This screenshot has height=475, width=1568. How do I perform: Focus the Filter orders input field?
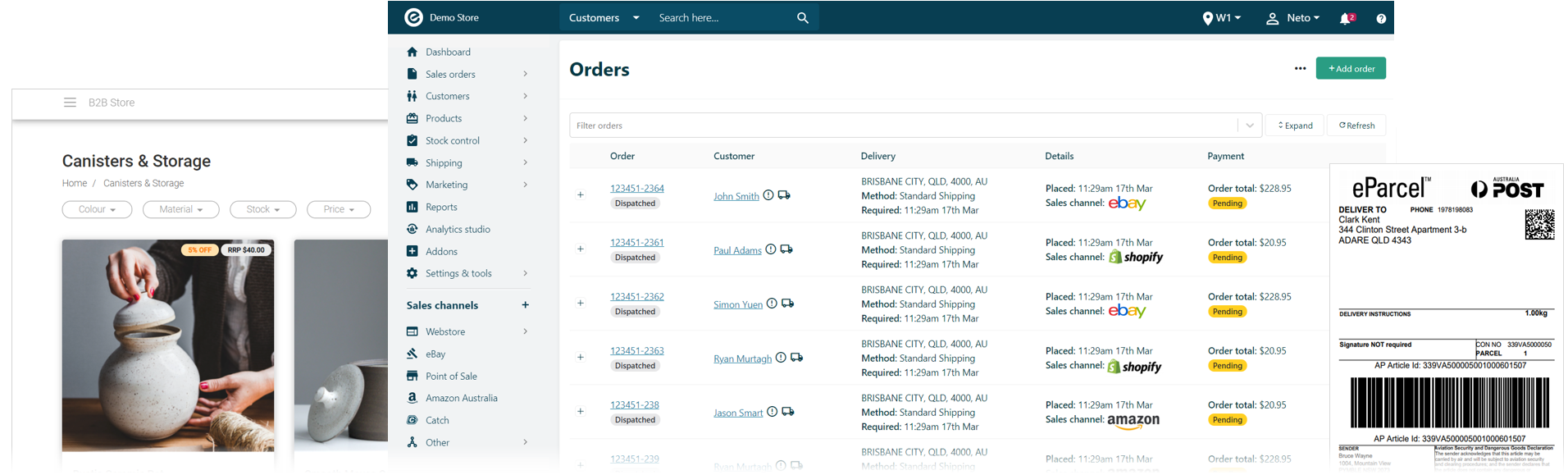(904, 126)
